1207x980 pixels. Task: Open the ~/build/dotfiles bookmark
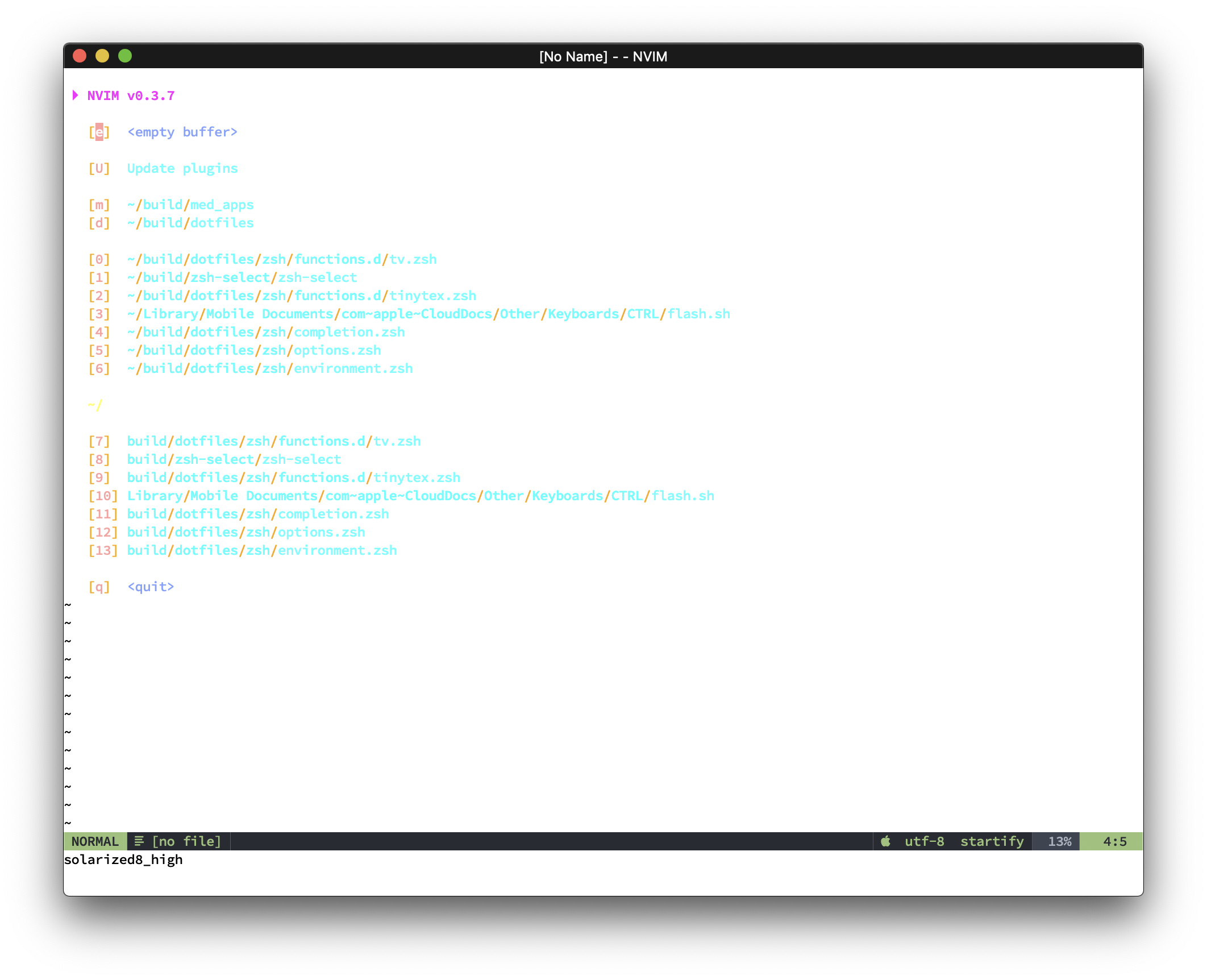pyautogui.click(x=190, y=223)
